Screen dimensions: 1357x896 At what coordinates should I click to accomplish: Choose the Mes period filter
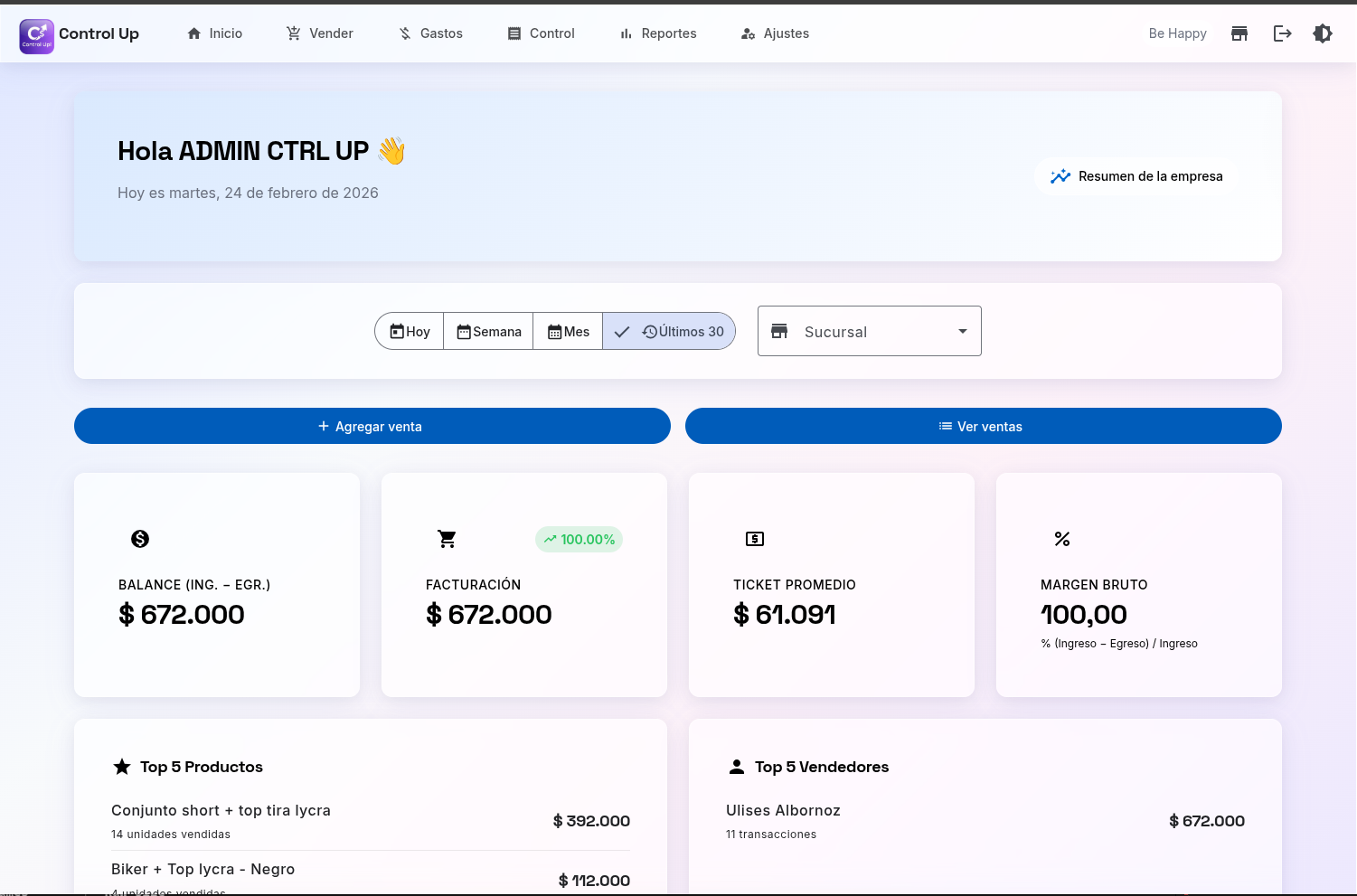[569, 332]
